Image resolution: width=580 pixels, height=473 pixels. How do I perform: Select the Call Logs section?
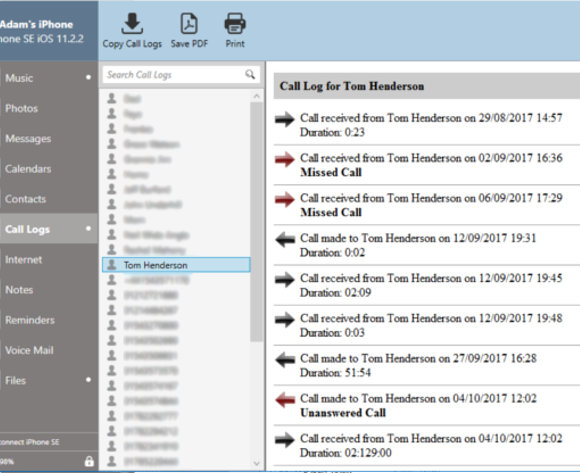tap(49, 229)
